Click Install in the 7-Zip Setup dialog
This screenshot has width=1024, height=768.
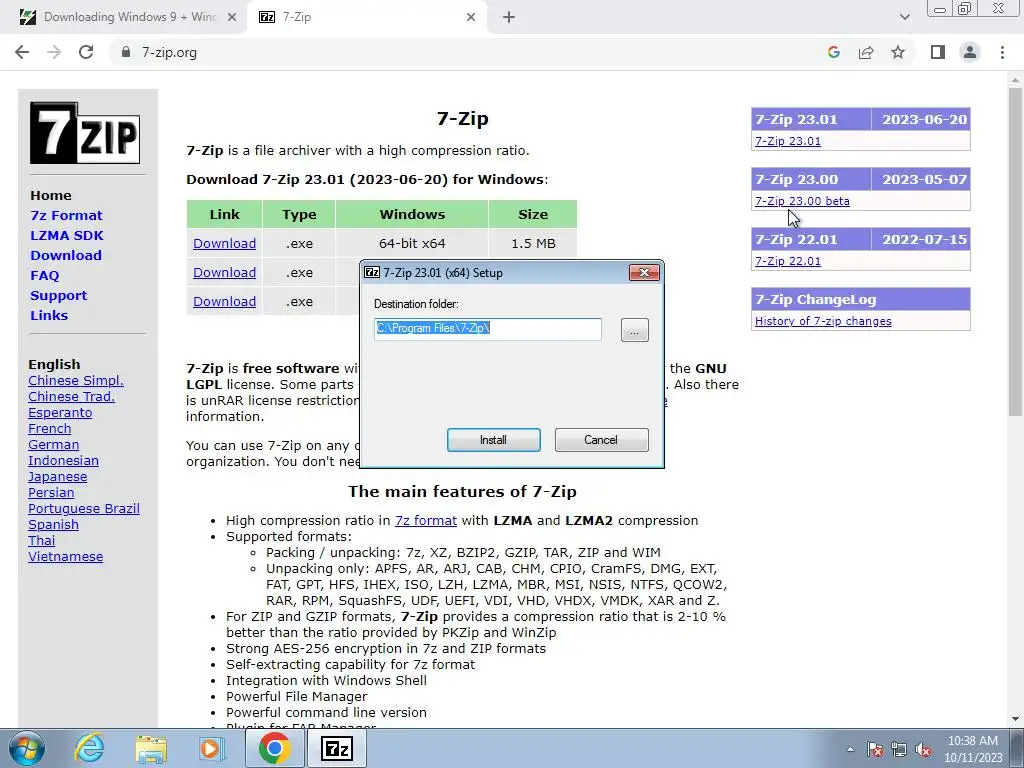[494, 440]
